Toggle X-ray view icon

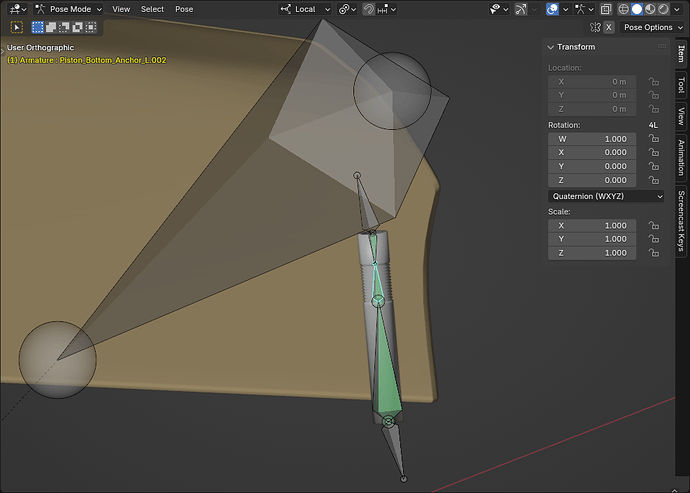[606, 9]
